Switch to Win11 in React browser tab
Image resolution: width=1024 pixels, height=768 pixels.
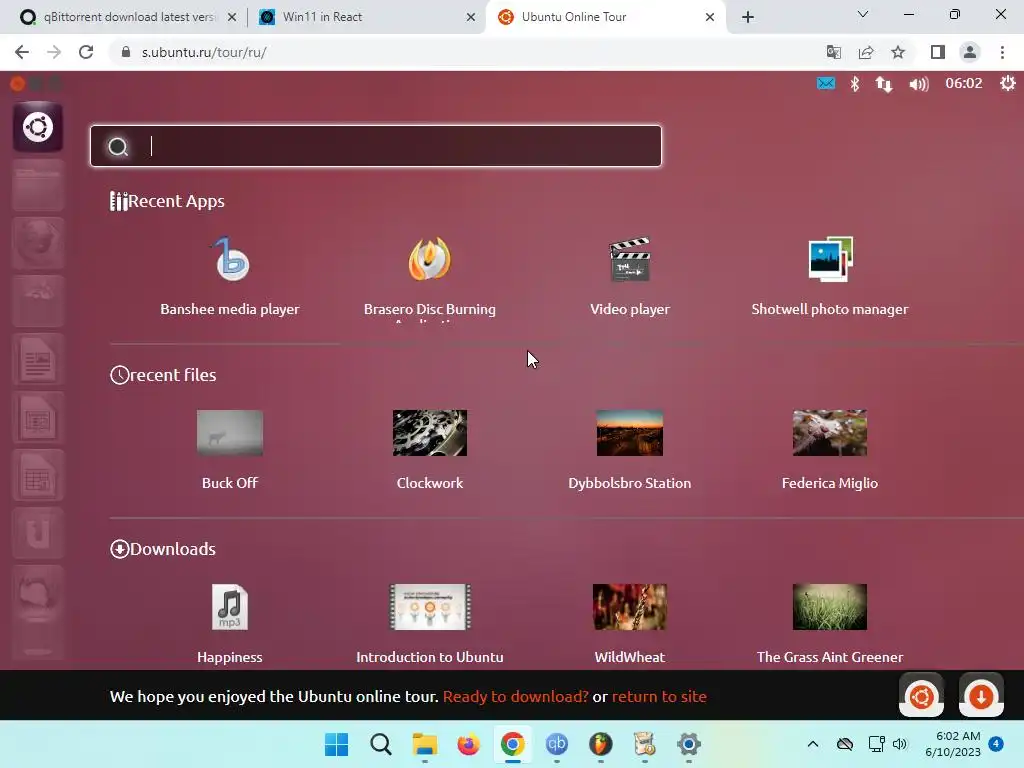(x=366, y=17)
